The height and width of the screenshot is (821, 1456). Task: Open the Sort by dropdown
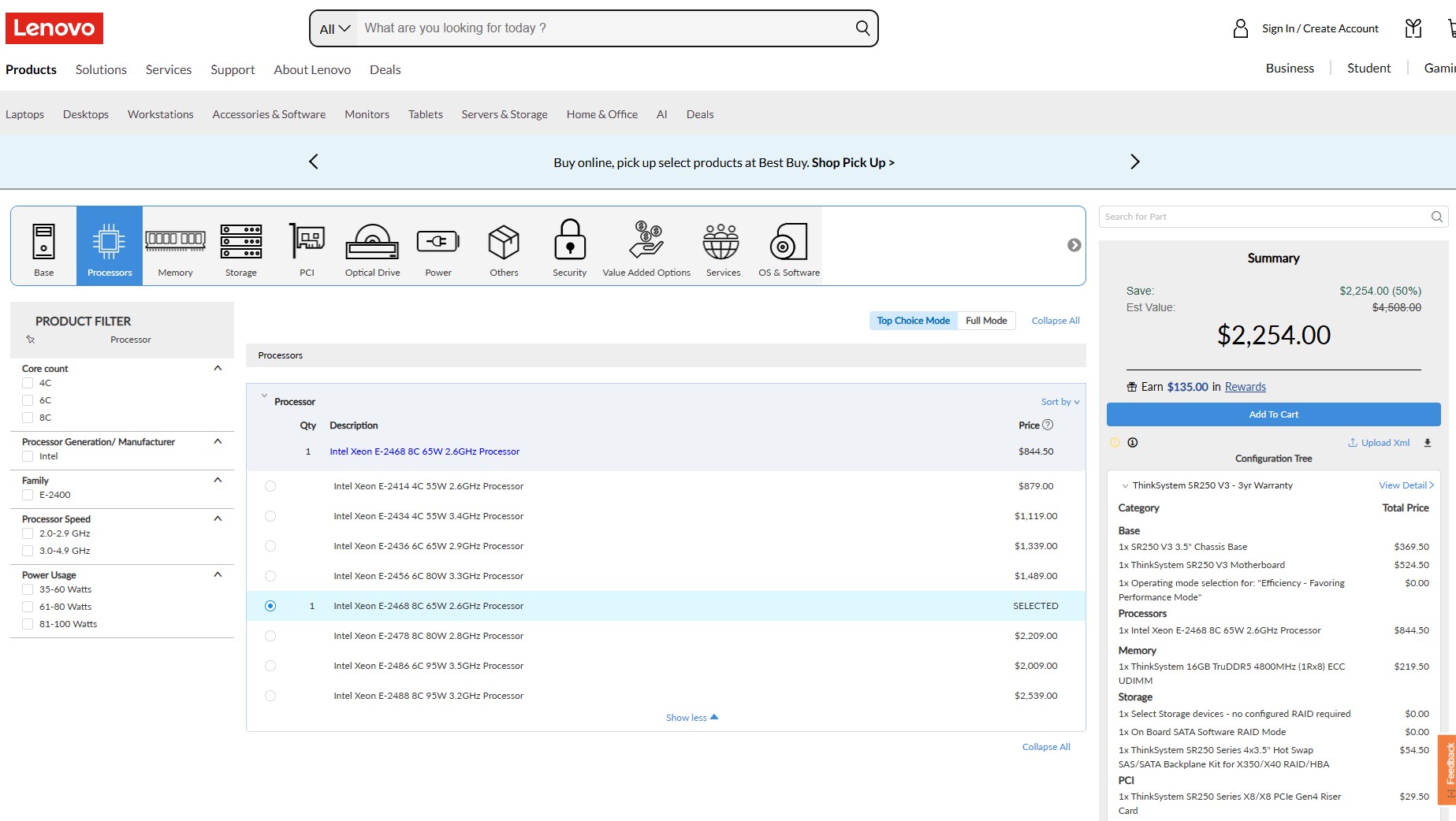point(1059,402)
